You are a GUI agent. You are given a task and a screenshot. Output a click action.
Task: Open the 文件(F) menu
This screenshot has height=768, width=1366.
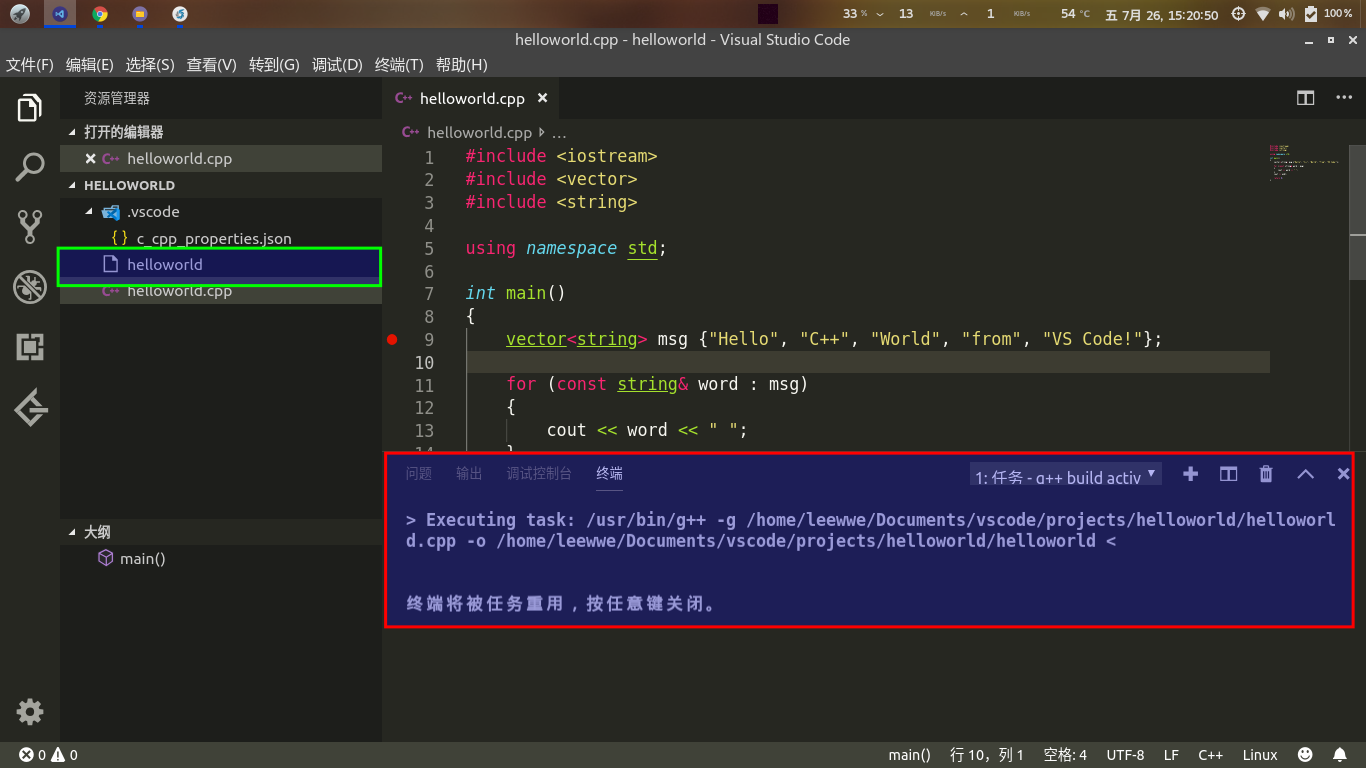pyautogui.click(x=30, y=65)
